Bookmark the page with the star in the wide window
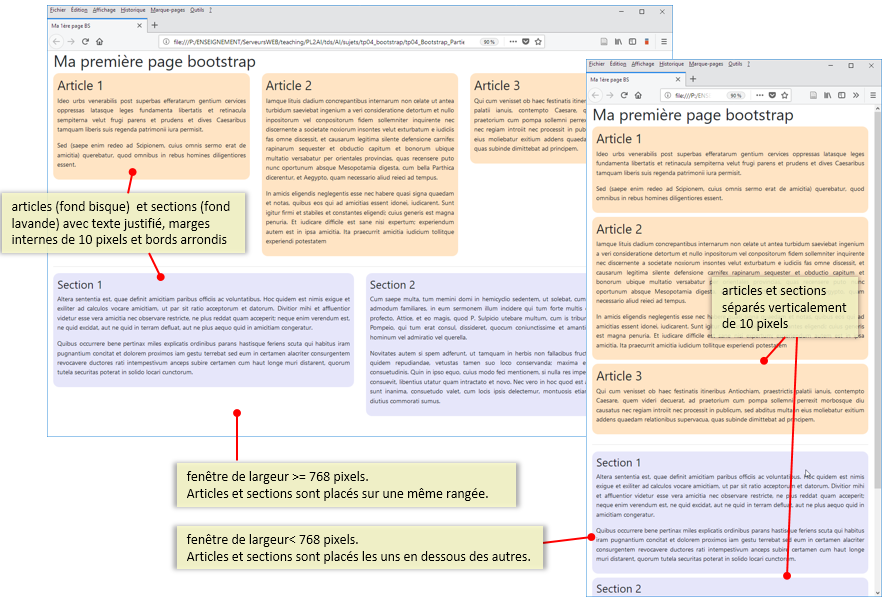886x599 pixels. click(x=539, y=42)
